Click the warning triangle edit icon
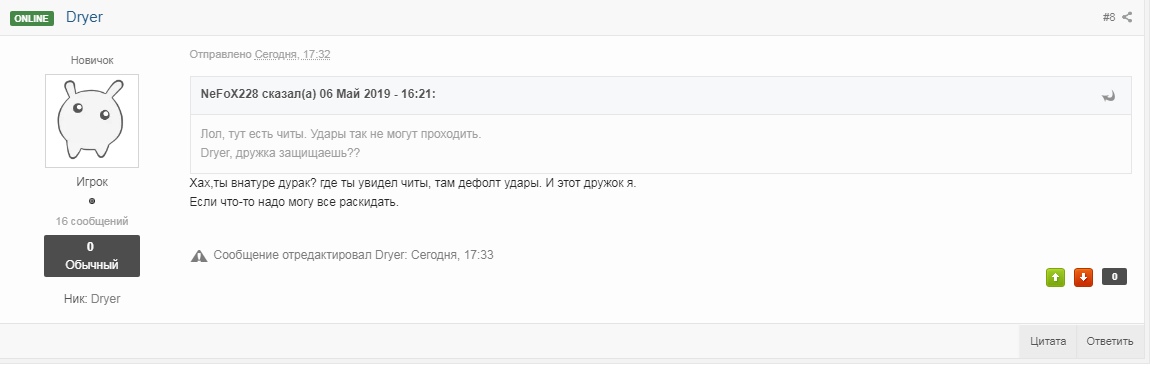 tap(199, 255)
